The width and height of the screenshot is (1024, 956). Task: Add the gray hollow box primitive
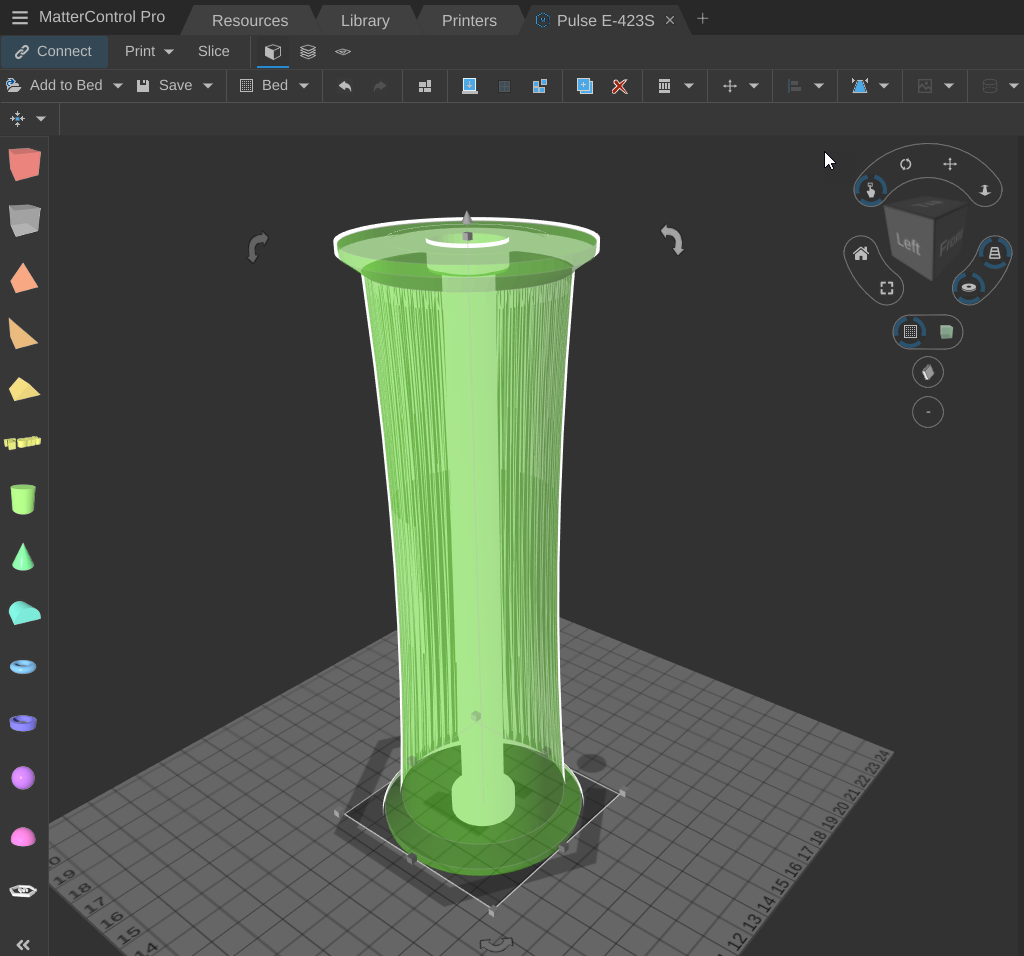click(25, 220)
